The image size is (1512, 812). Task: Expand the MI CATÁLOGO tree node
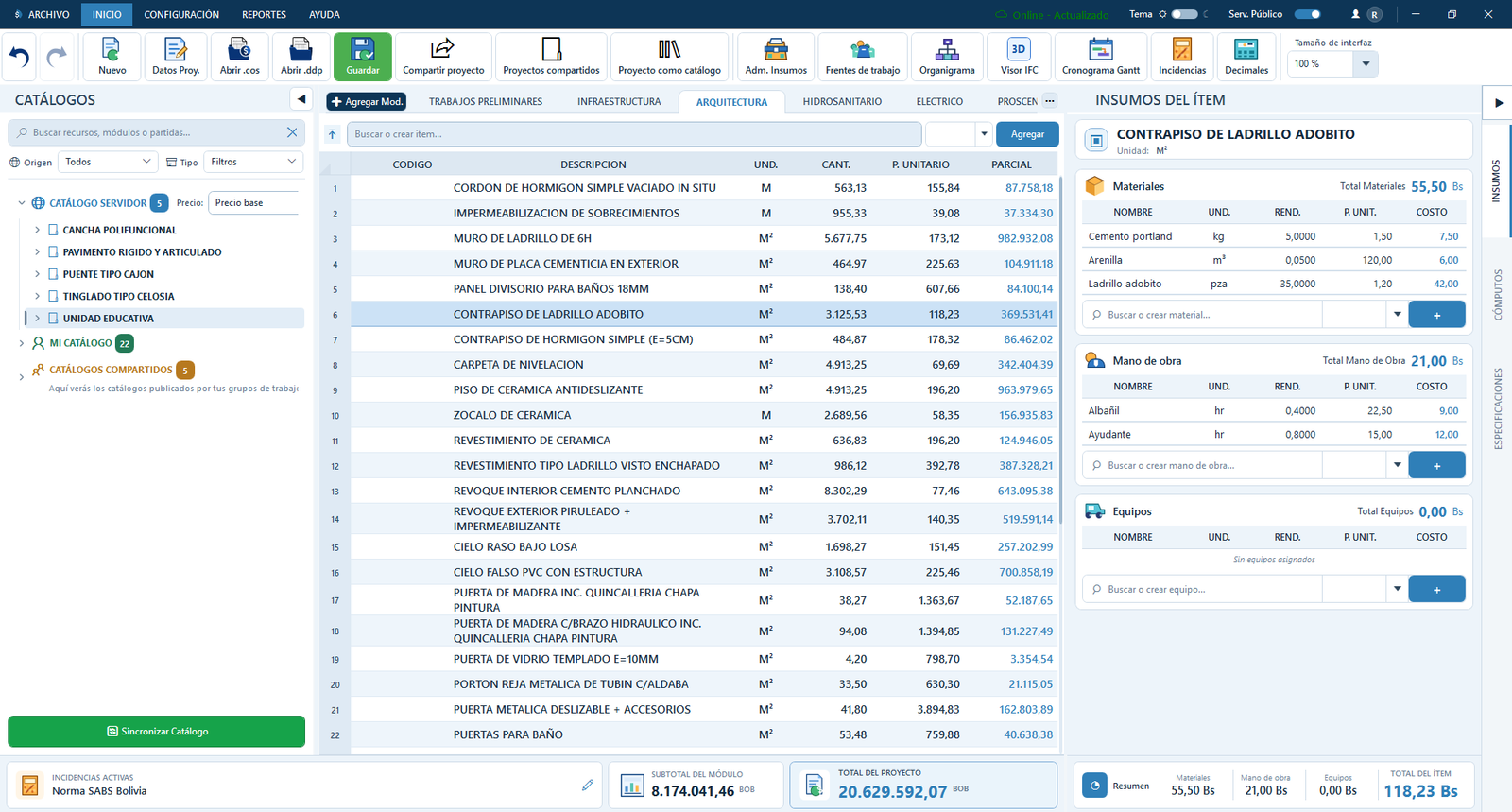[x=22, y=343]
